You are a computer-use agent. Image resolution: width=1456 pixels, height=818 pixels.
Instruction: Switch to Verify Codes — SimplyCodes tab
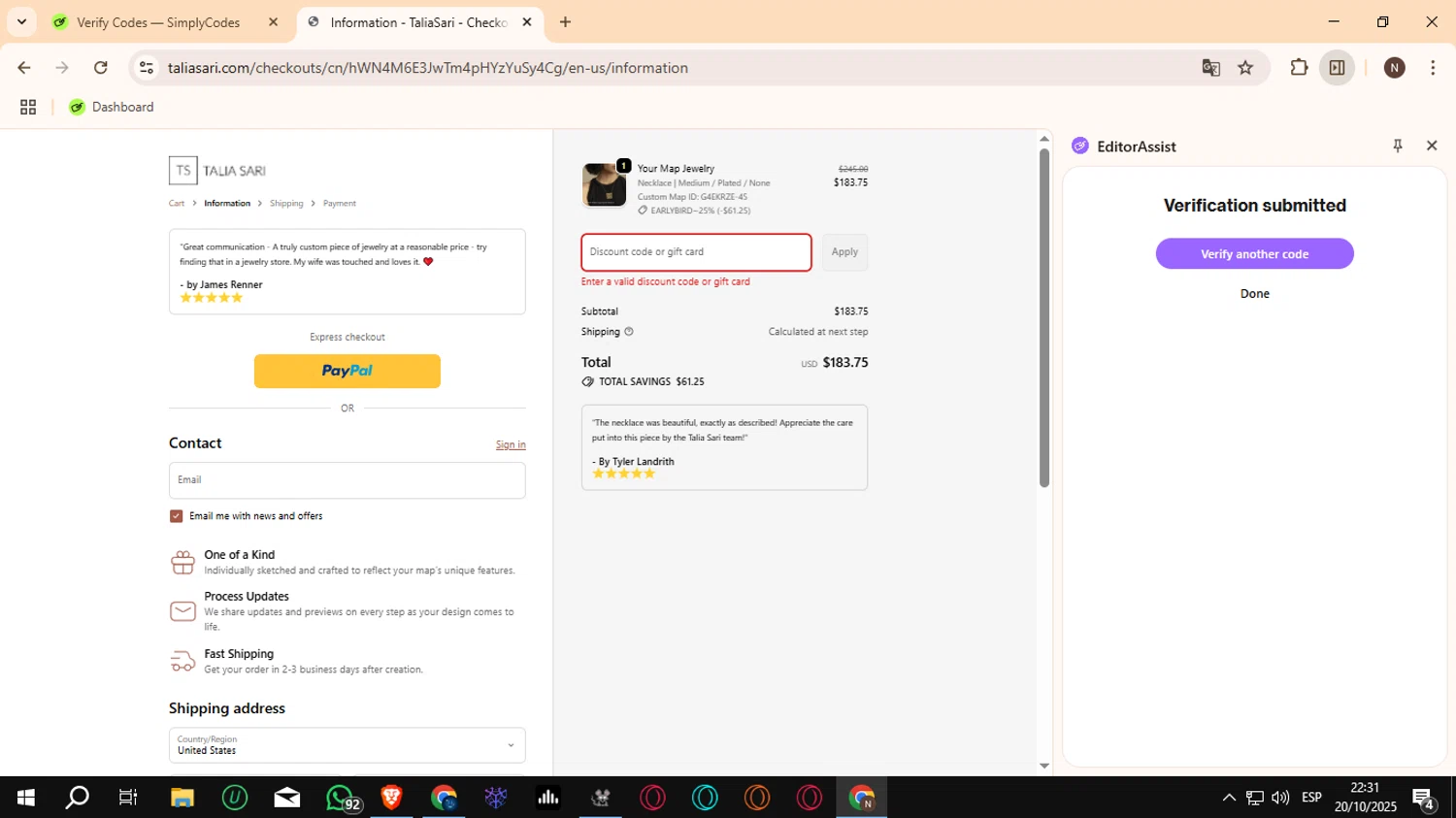[x=158, y=22]
